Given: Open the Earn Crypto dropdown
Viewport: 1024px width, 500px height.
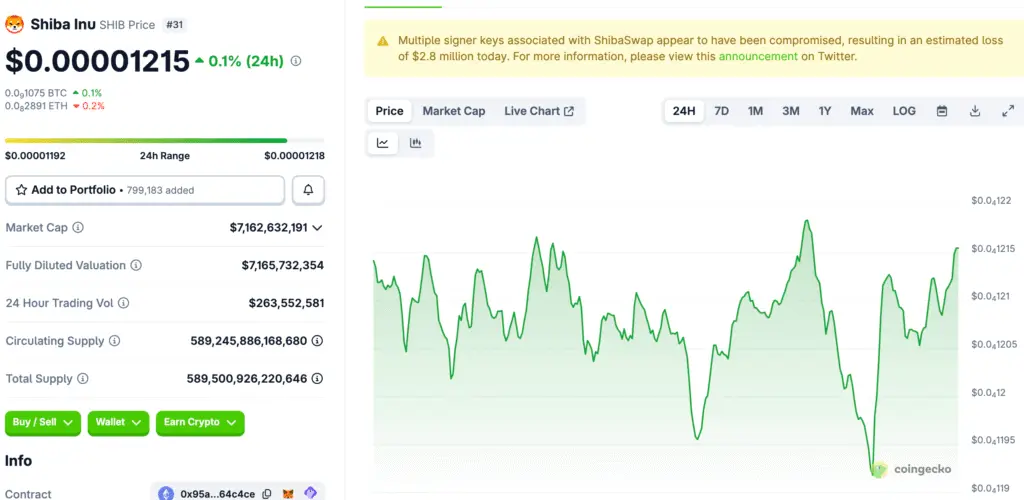Looking at the screenshot, I should tap(200, 423).
